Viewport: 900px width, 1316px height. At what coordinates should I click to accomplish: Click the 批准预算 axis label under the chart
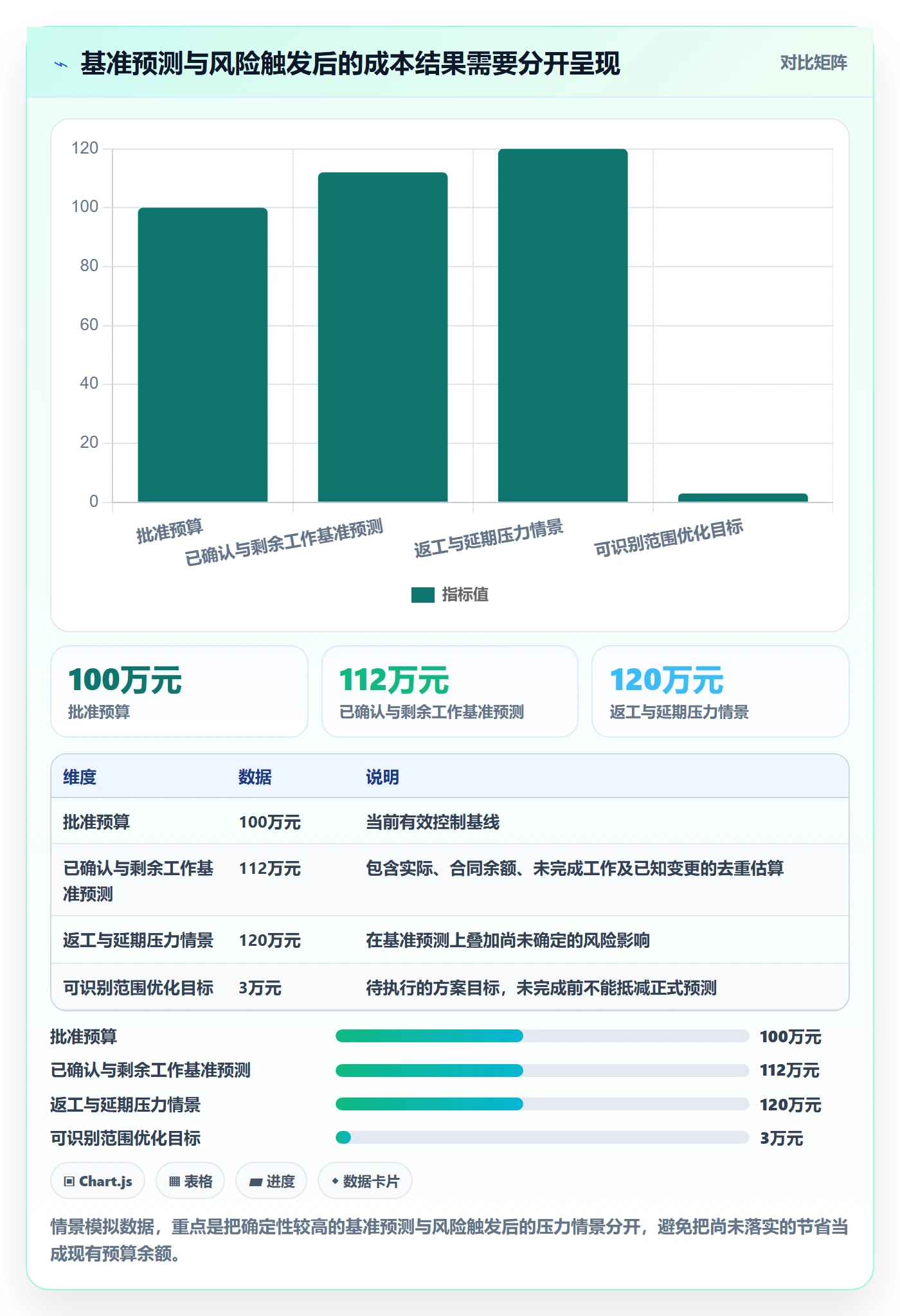[x=170, y=532]
